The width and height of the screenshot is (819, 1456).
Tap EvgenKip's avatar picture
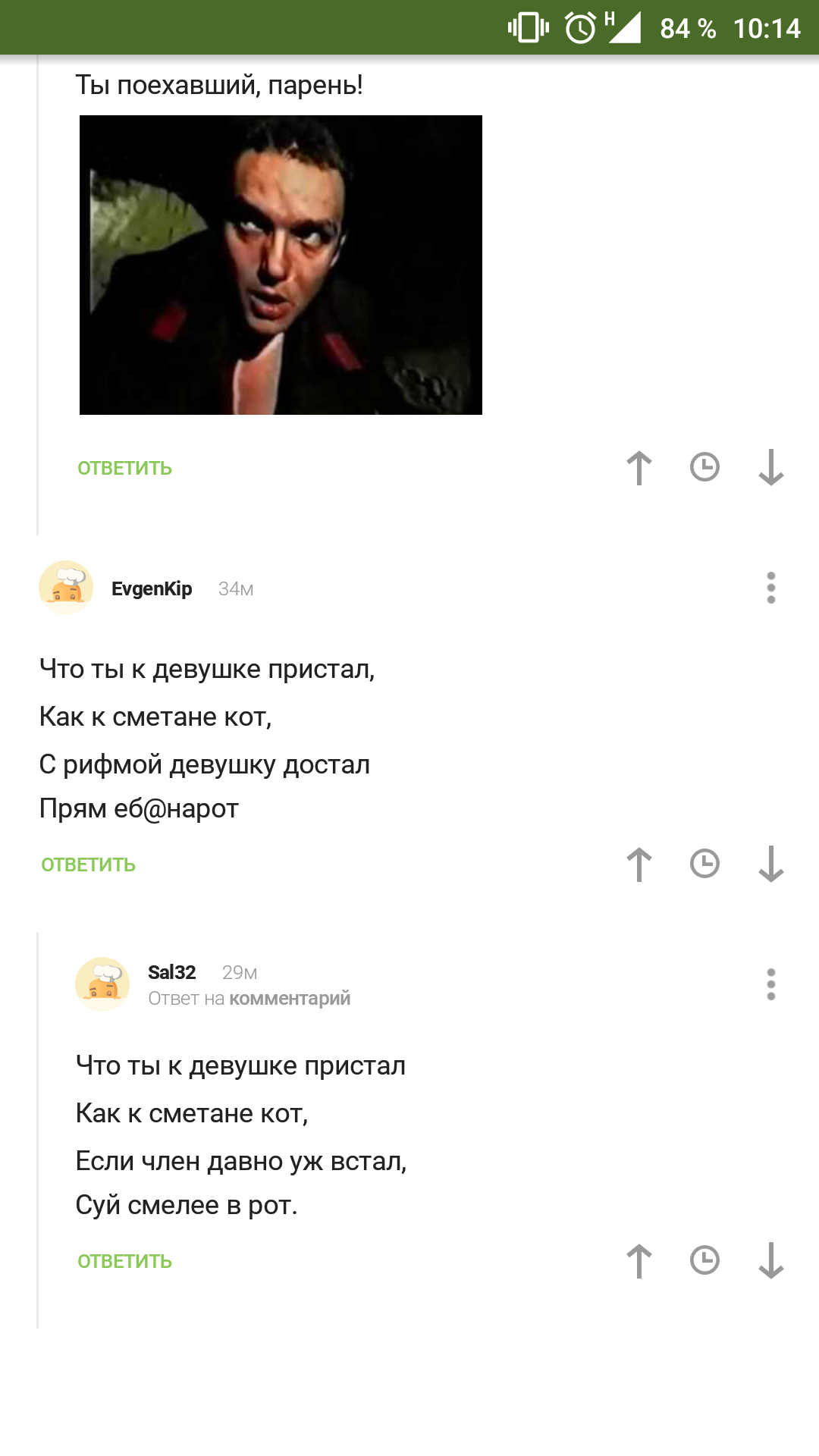(66, 588)
